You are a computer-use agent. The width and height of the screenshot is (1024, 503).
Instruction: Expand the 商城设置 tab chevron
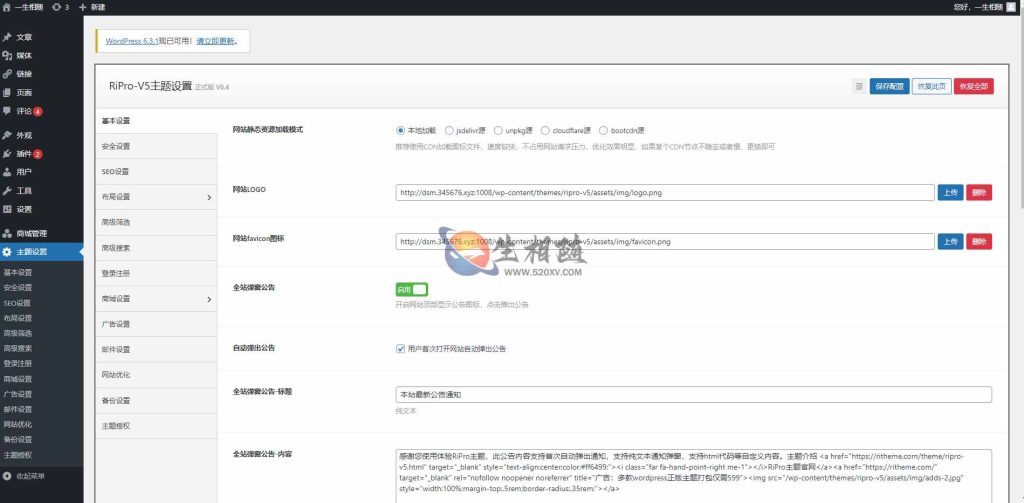pyautogui.click(x=209, y=299)
